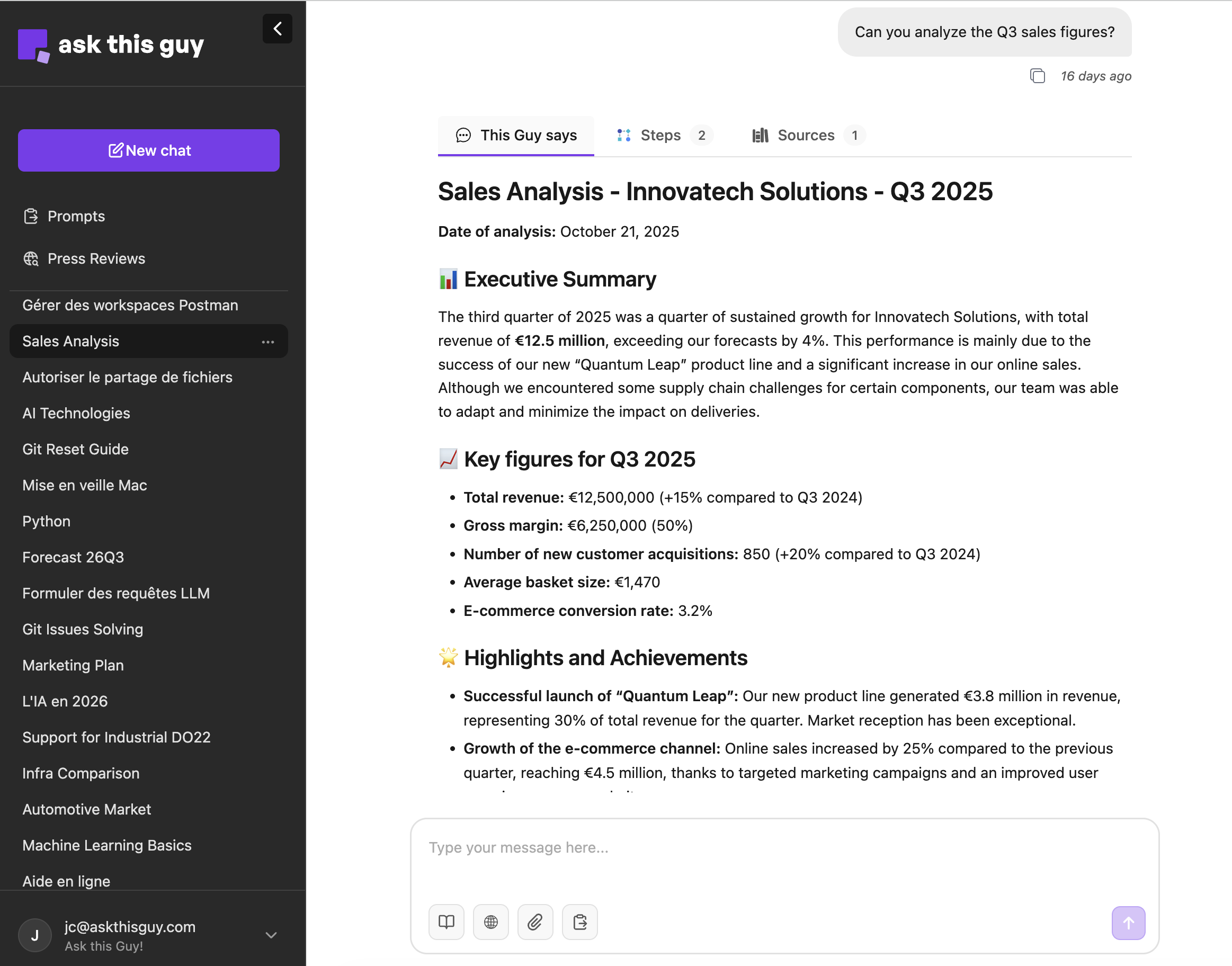Click the user avatar J

click(x=35, y=935)
